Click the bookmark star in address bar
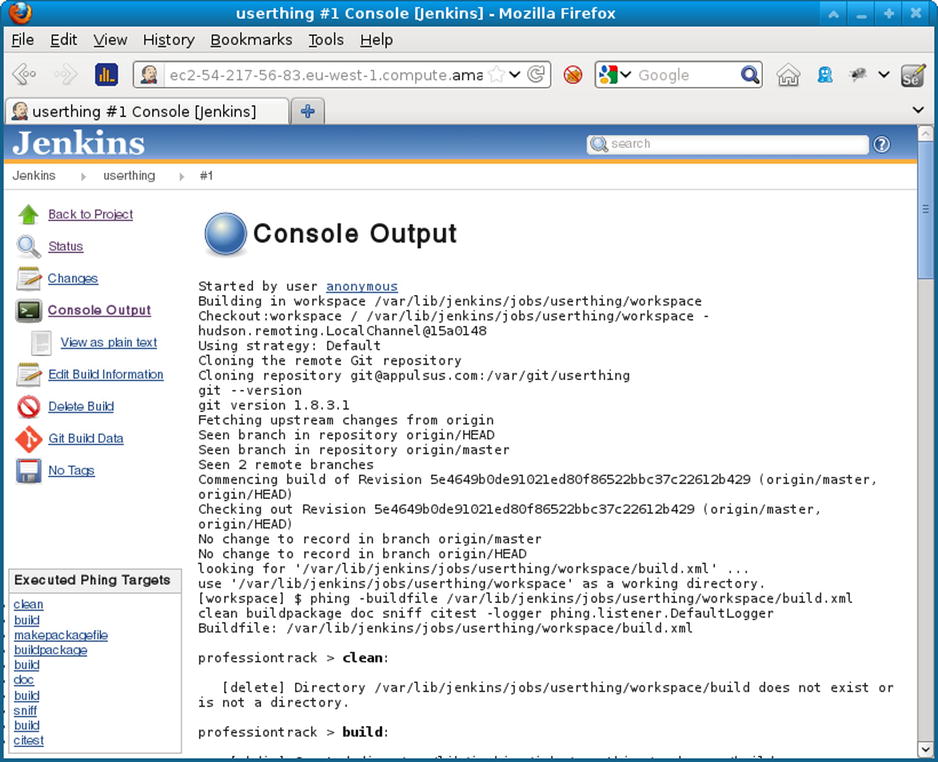 tap(496, 75)
